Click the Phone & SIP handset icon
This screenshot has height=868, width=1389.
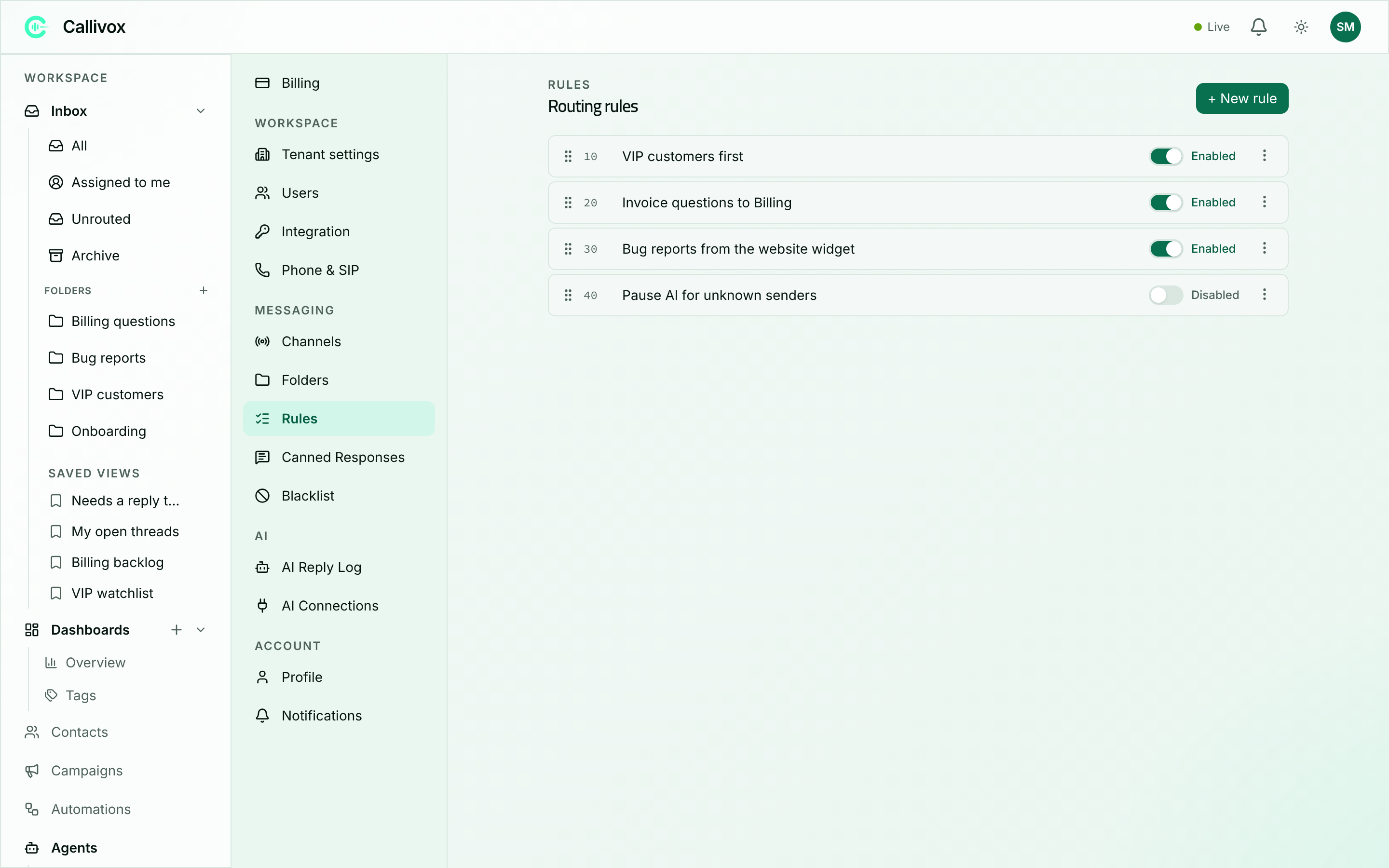point(262,270)
